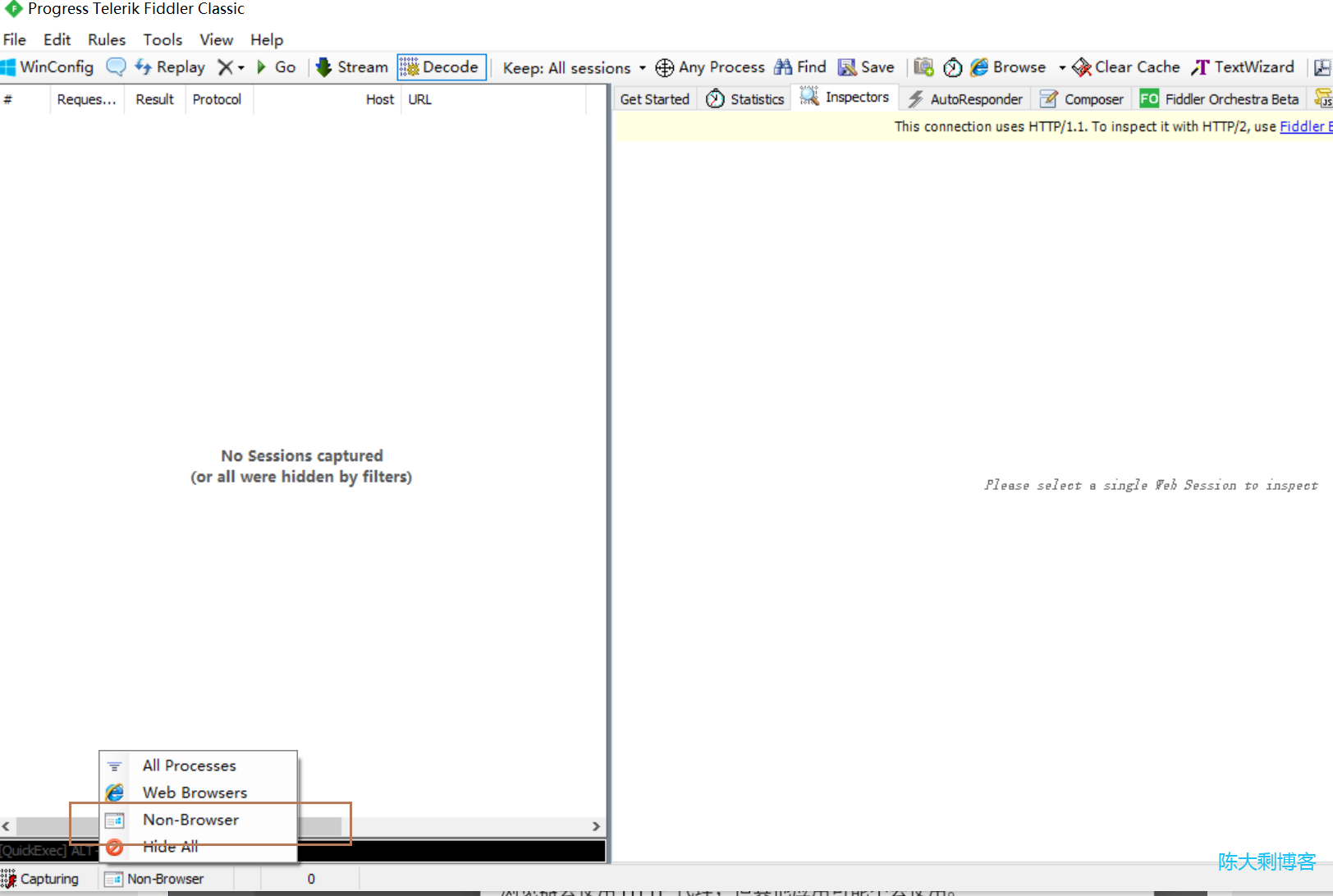
Task: Click the All Processes filter icon
Action: [x=114, y=766]
